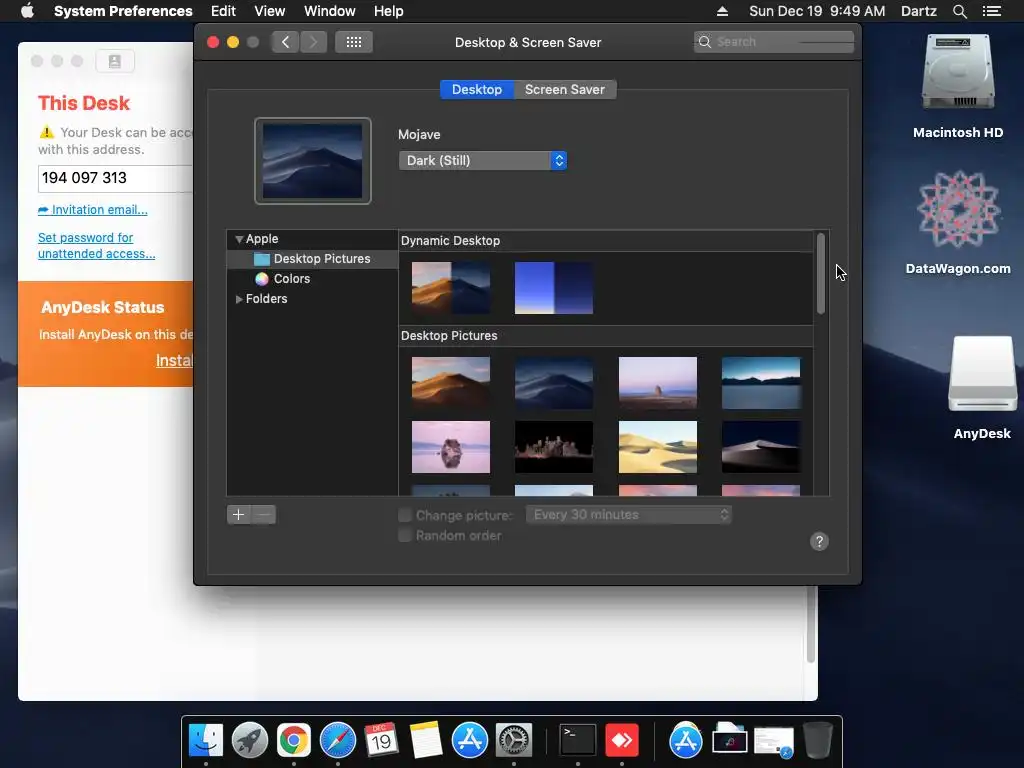The image size is (1024, 768).
Task: Enable Random order checkbox
Action: coord(405,536)
